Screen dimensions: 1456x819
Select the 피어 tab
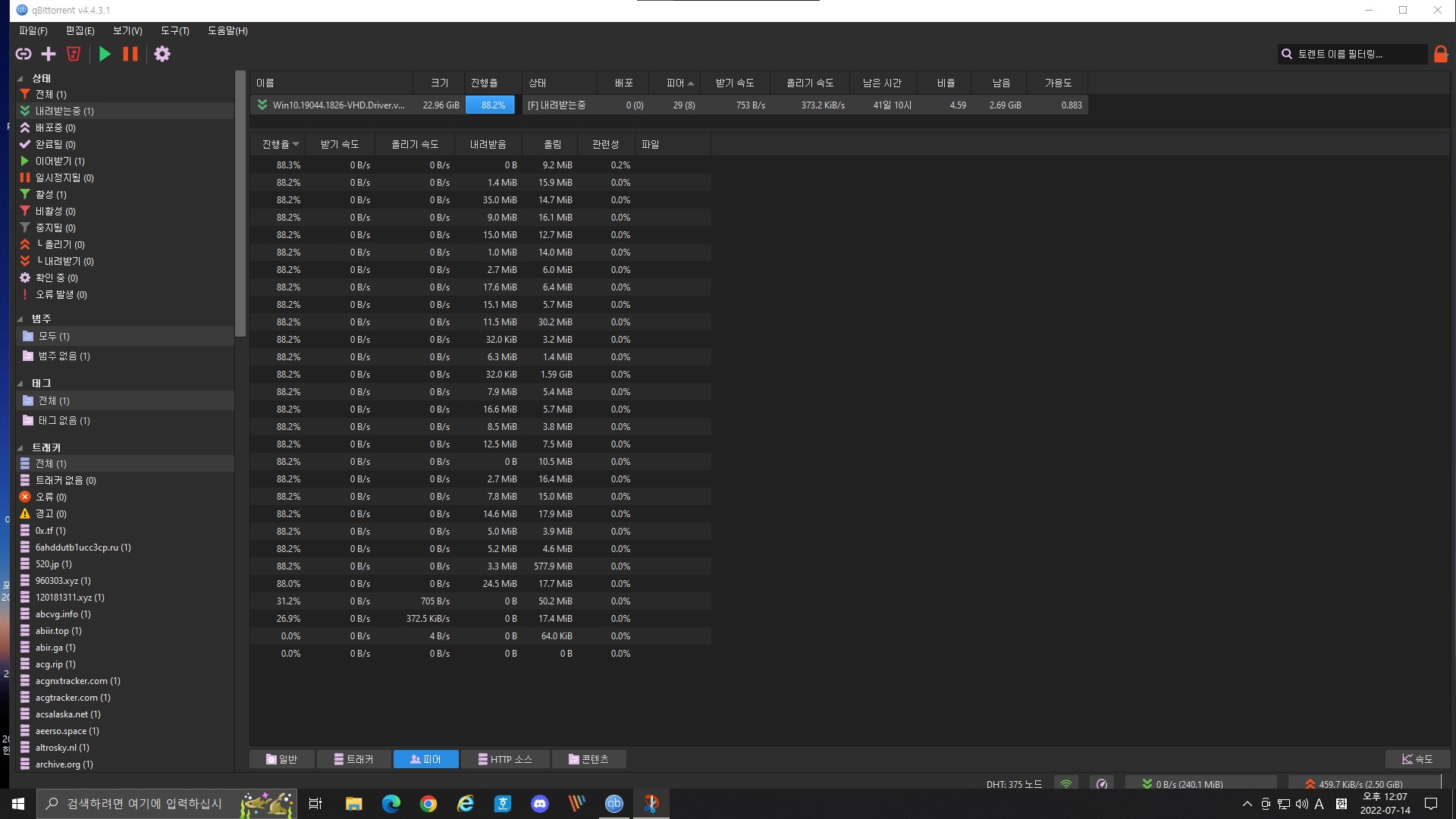tap(425, 759)
